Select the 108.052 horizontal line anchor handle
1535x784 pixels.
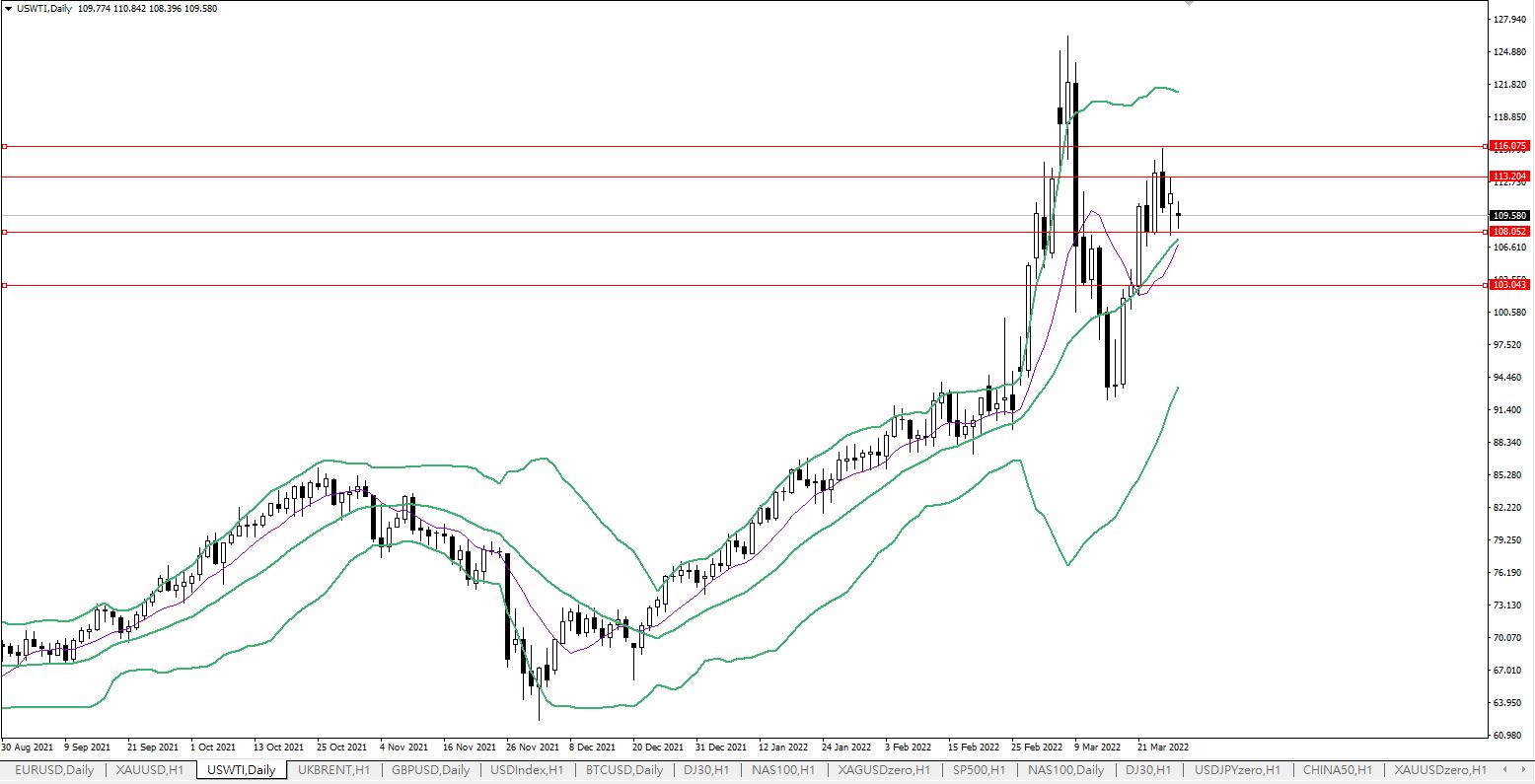coord(5,232)
